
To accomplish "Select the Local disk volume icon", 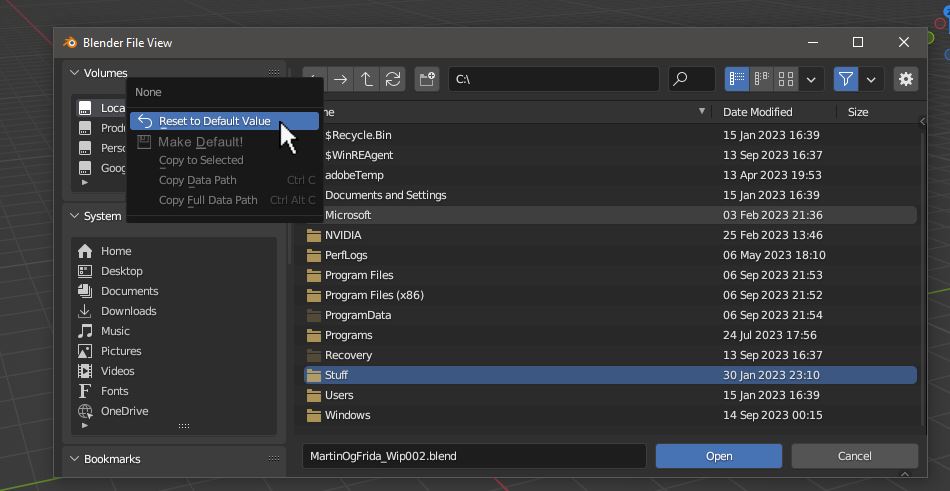I will [85, 109].
